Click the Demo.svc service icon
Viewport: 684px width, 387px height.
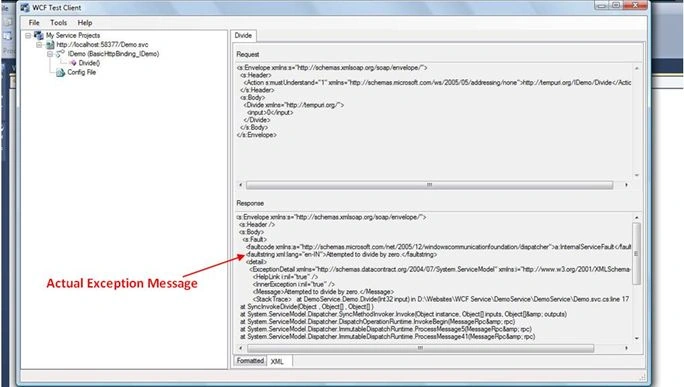50,45
